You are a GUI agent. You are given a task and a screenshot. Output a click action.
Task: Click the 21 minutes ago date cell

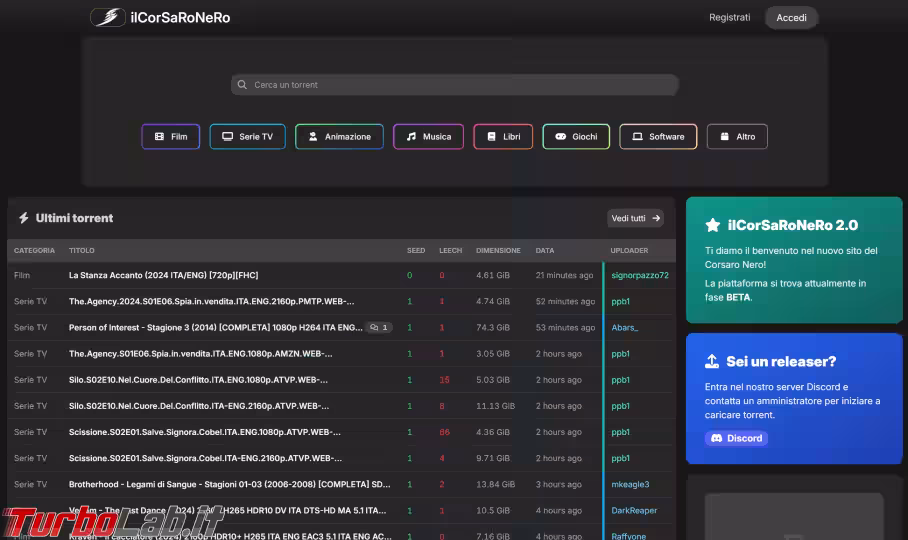564,275
